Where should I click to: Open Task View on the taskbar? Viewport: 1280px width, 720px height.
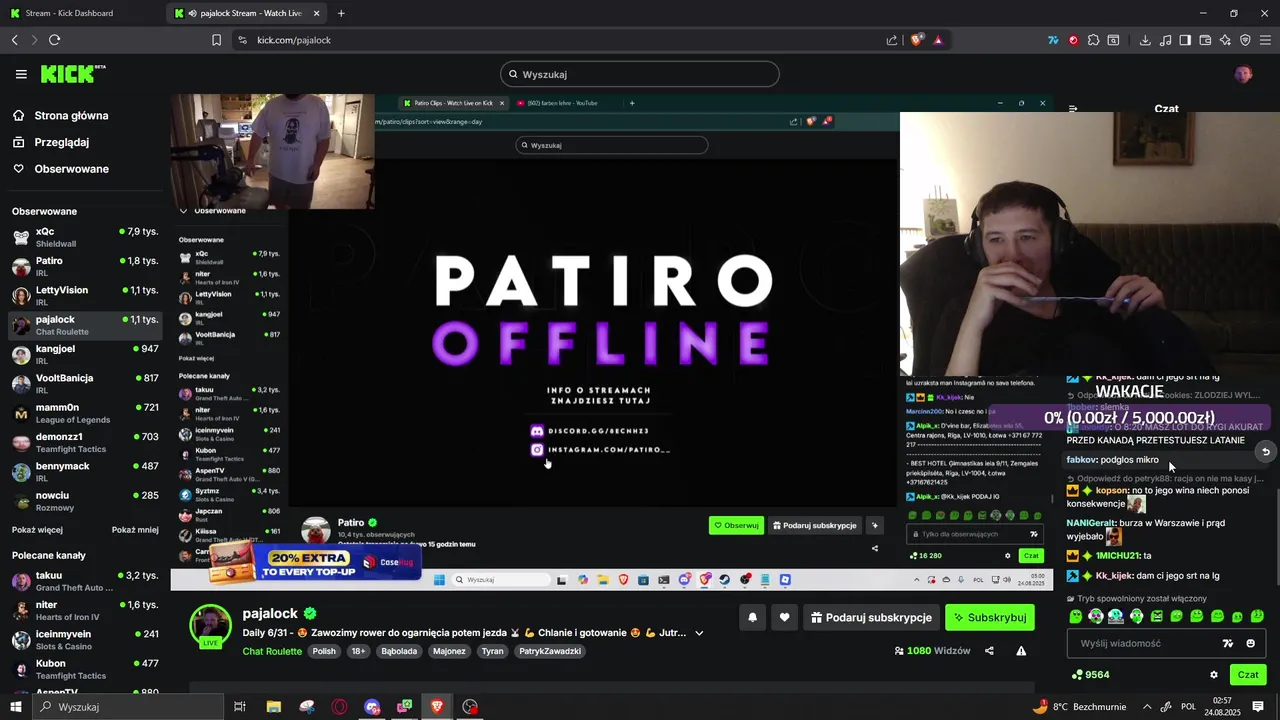click(240, 707)
